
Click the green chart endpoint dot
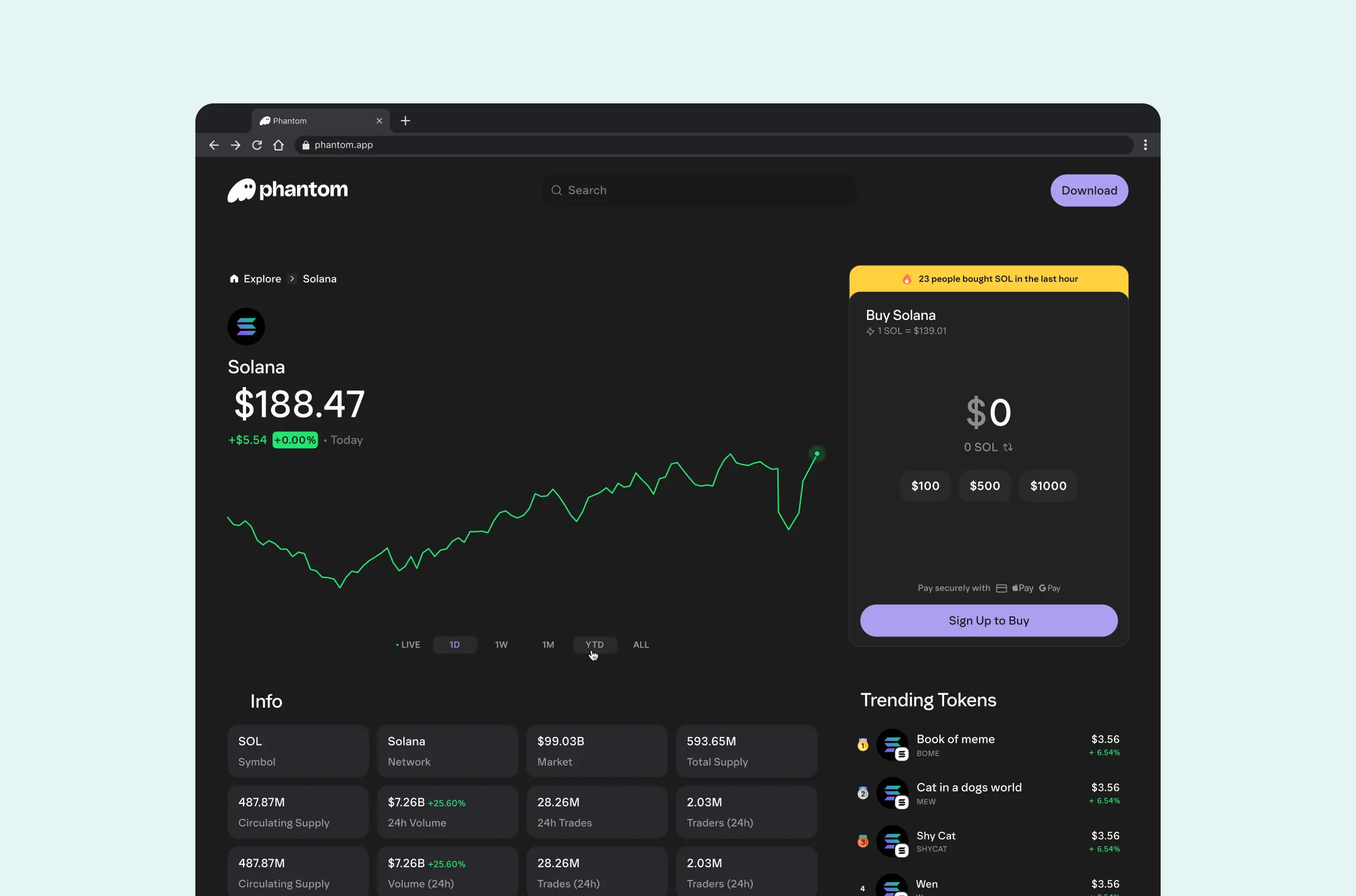pyautogui.click(x=817, y=454)
